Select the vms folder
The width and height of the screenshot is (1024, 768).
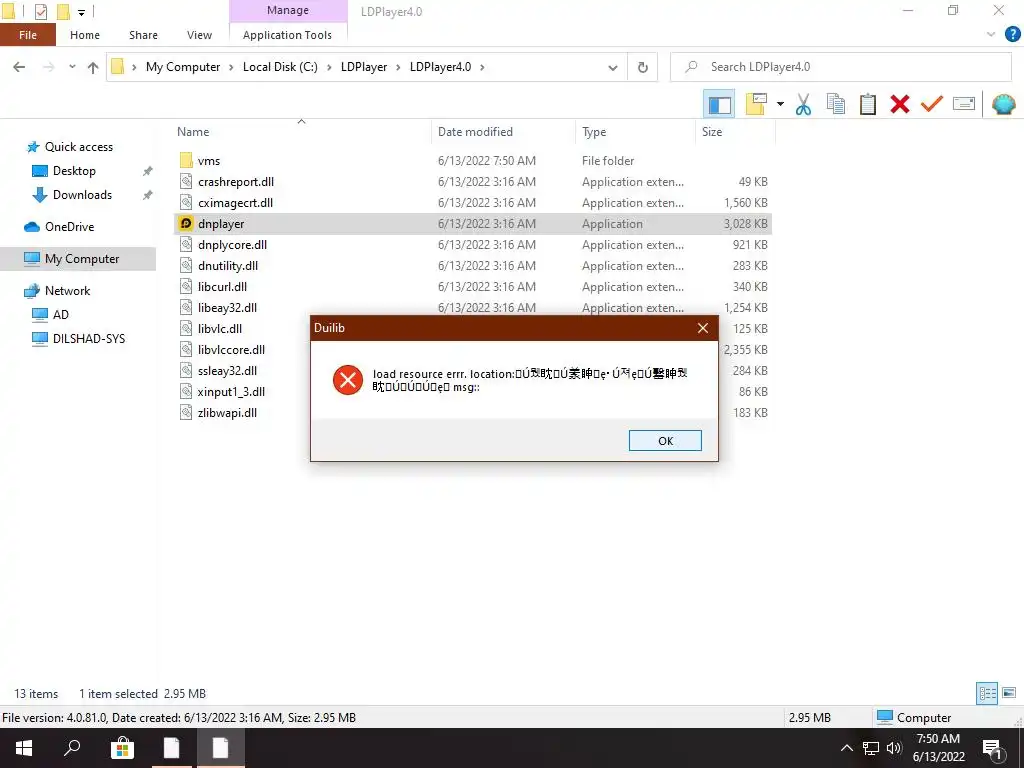pos(209,161)
